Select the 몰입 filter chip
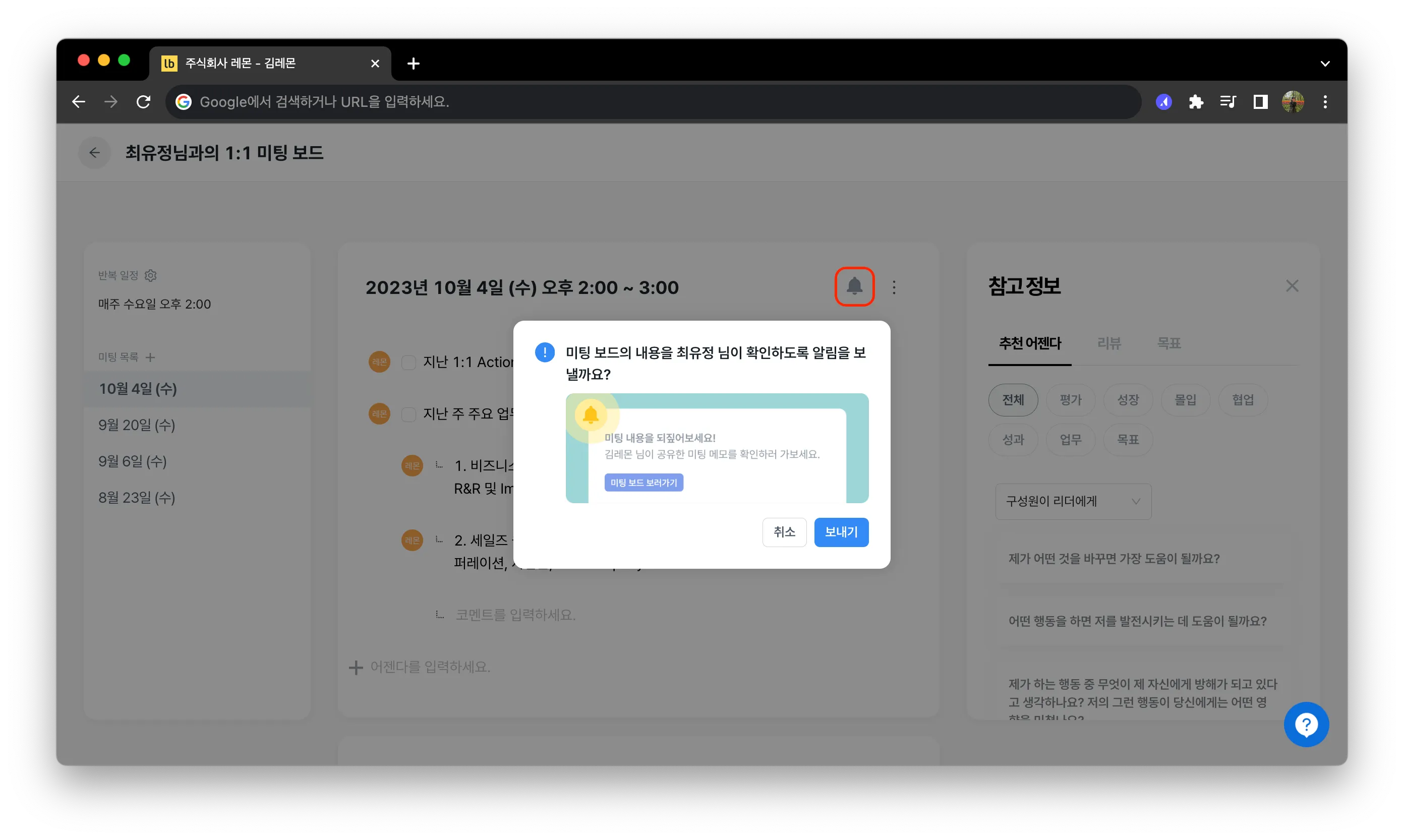This screenshot has width=1404, height=840. 1185,400
